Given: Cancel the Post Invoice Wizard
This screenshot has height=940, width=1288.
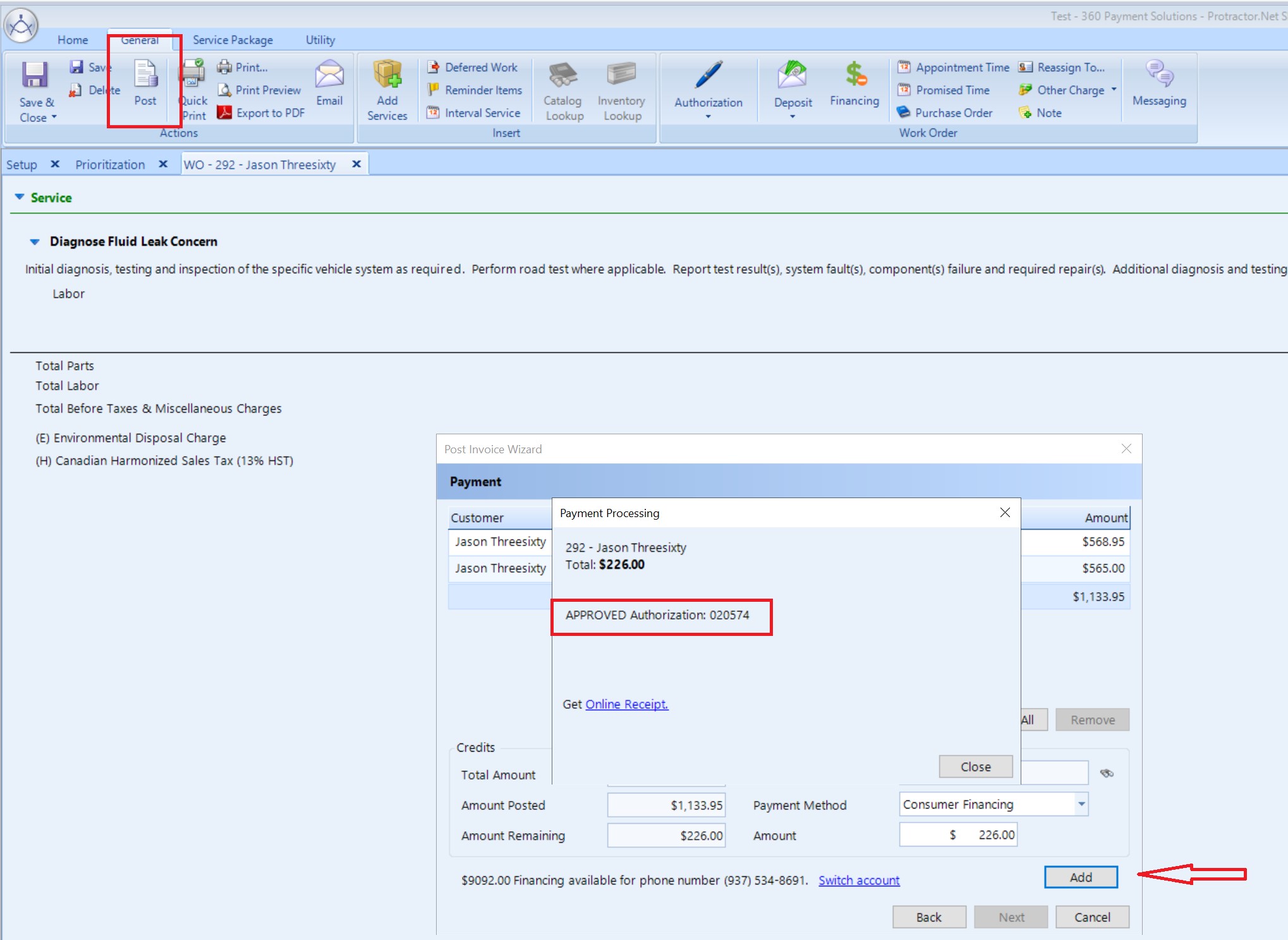Looking at the screenshot, I should pyautogui.click(x=1092, y=917).
